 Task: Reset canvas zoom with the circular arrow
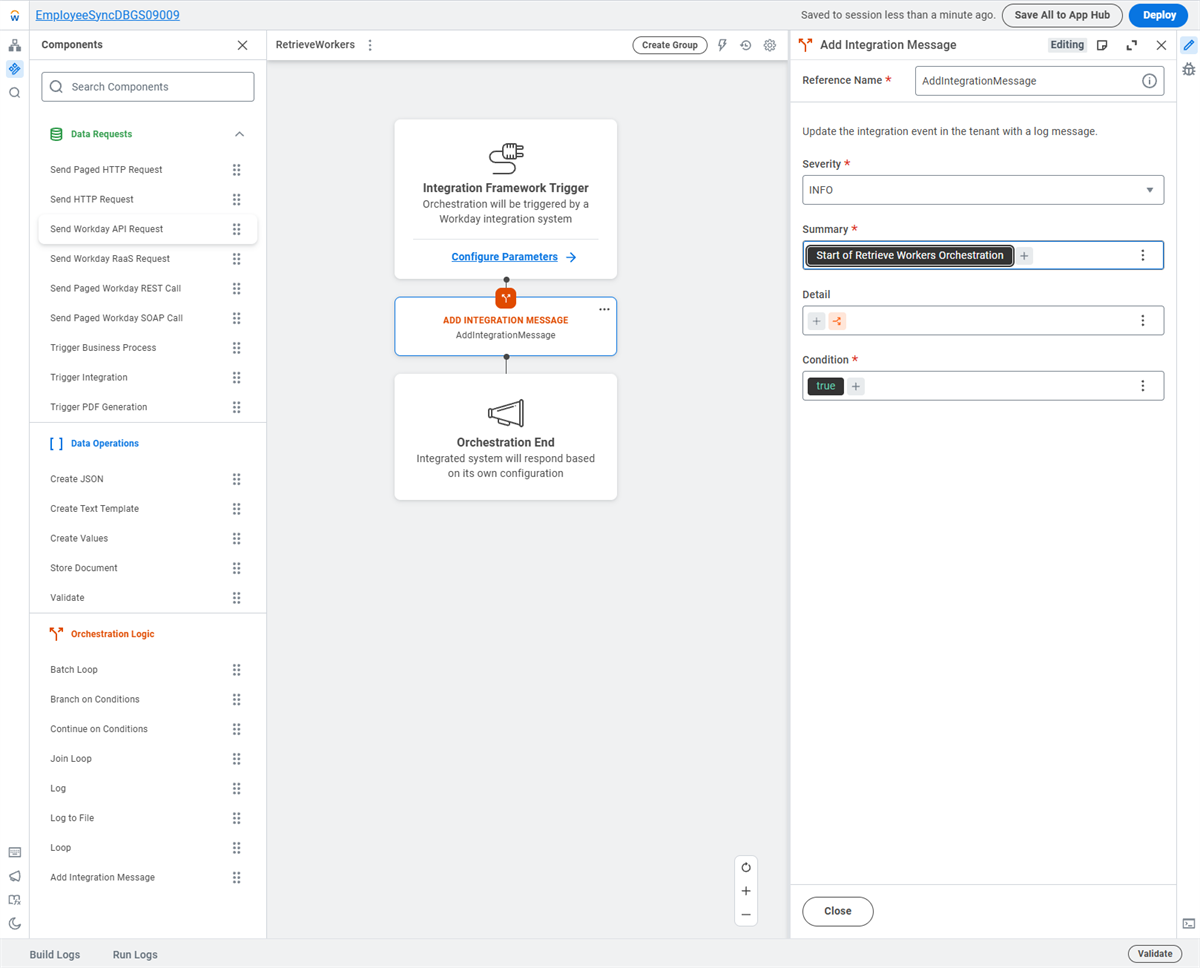coord(746,867)
